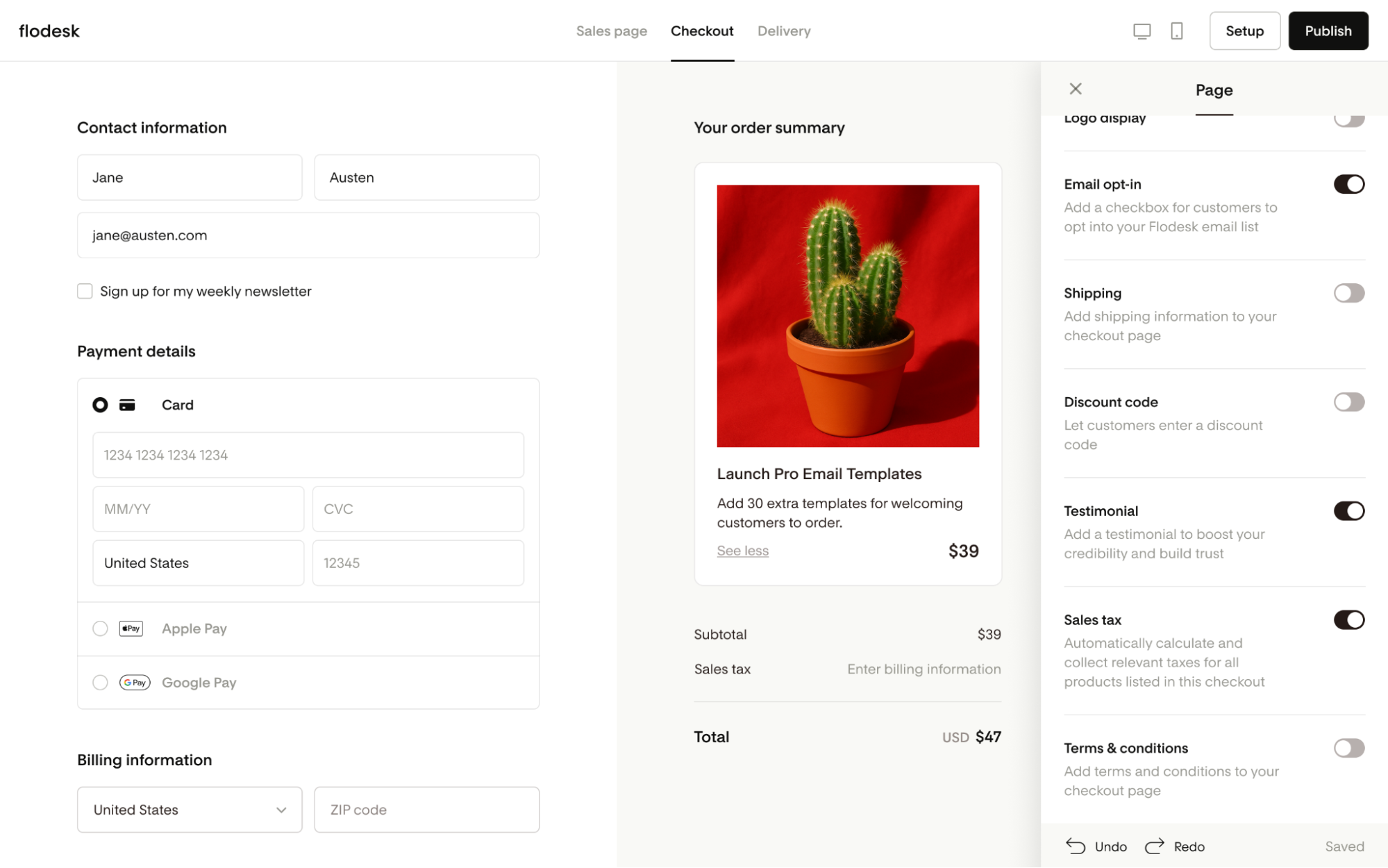Viewport: 1388px width, 868px height.
Task: Turn on the Discount code toggle
Action: [x=1348, y=402]
